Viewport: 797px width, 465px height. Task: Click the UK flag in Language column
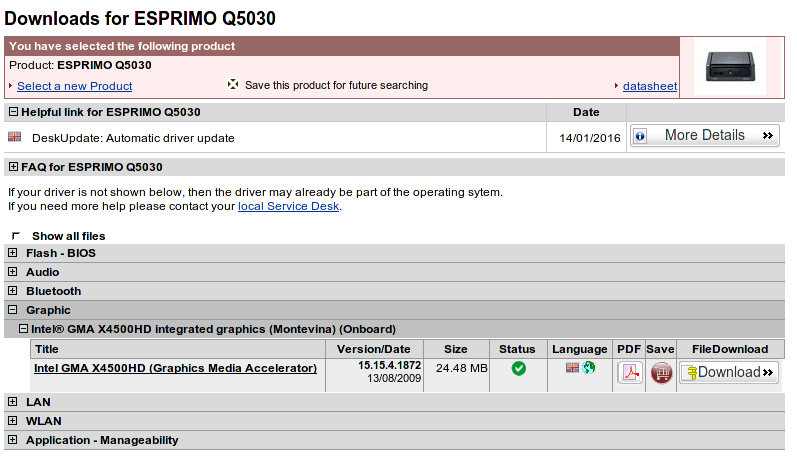click(x=572, y=368)
